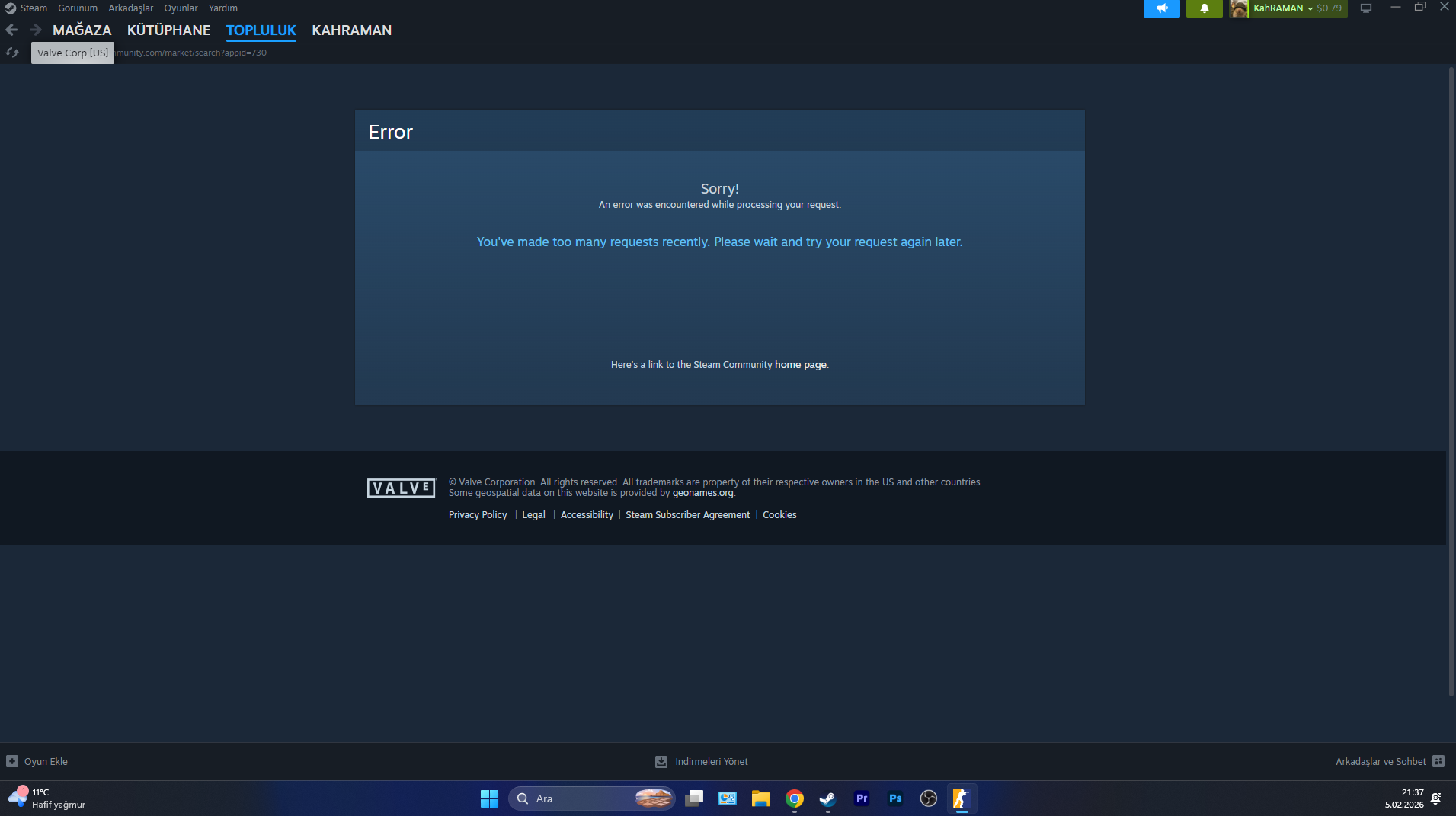Viewport: 1456px width, 816px height.
Task: Open OBS Studio from the taskbar
Action: [929, 798]
